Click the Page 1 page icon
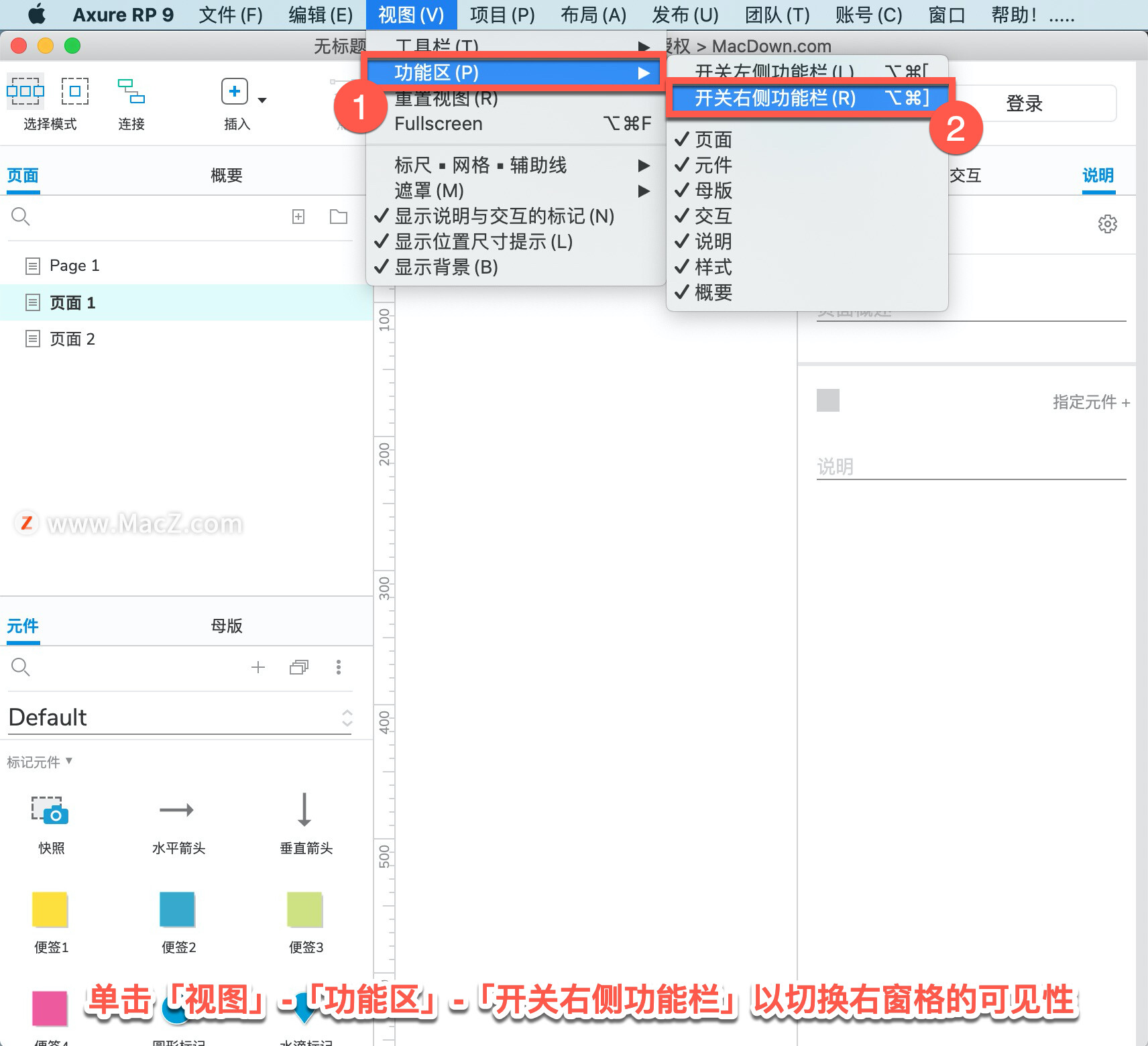This screenshot has width=1148, height=1046. pyautogui.click(x=32, y=266)
